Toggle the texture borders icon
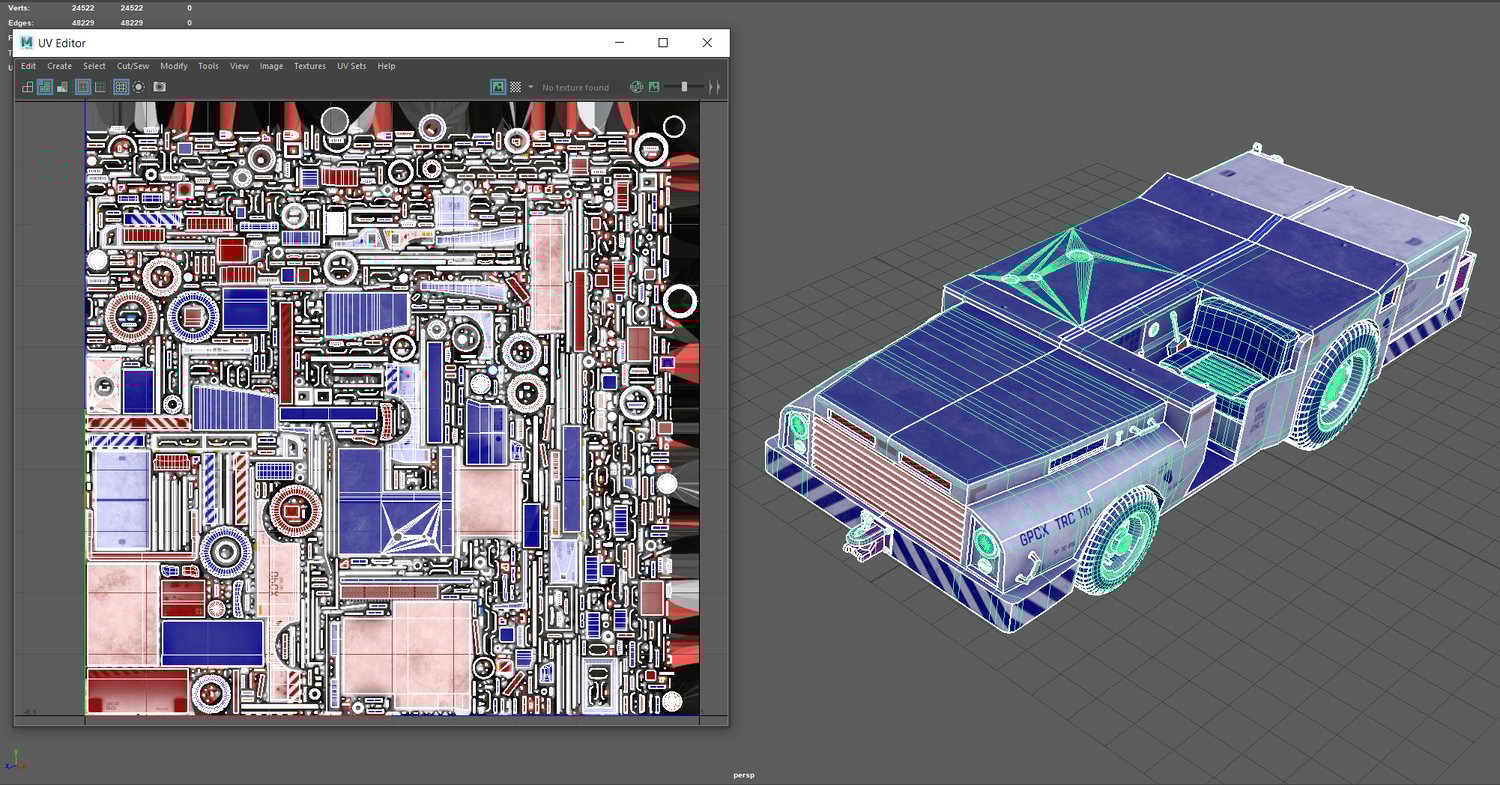The height and width of the screenshot is (785, 1500). point(83,87)
